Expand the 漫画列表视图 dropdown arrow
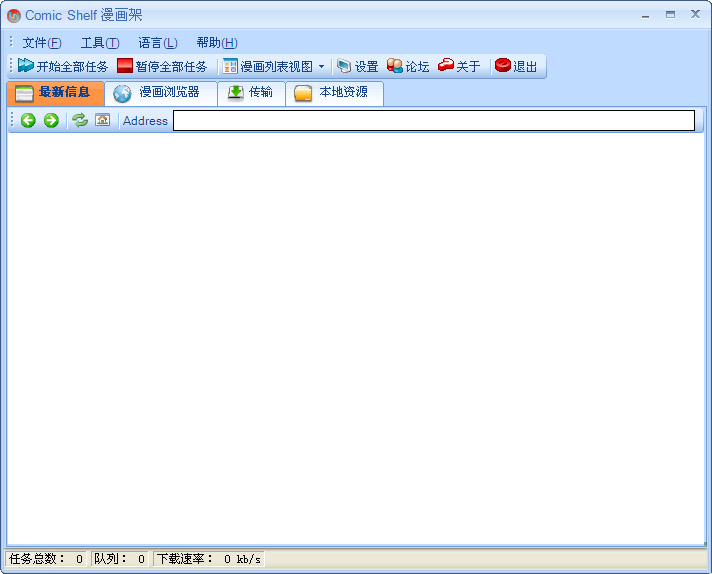Image resolution: width=712 pixels, height=574 pixels. [x=321, y=66]
